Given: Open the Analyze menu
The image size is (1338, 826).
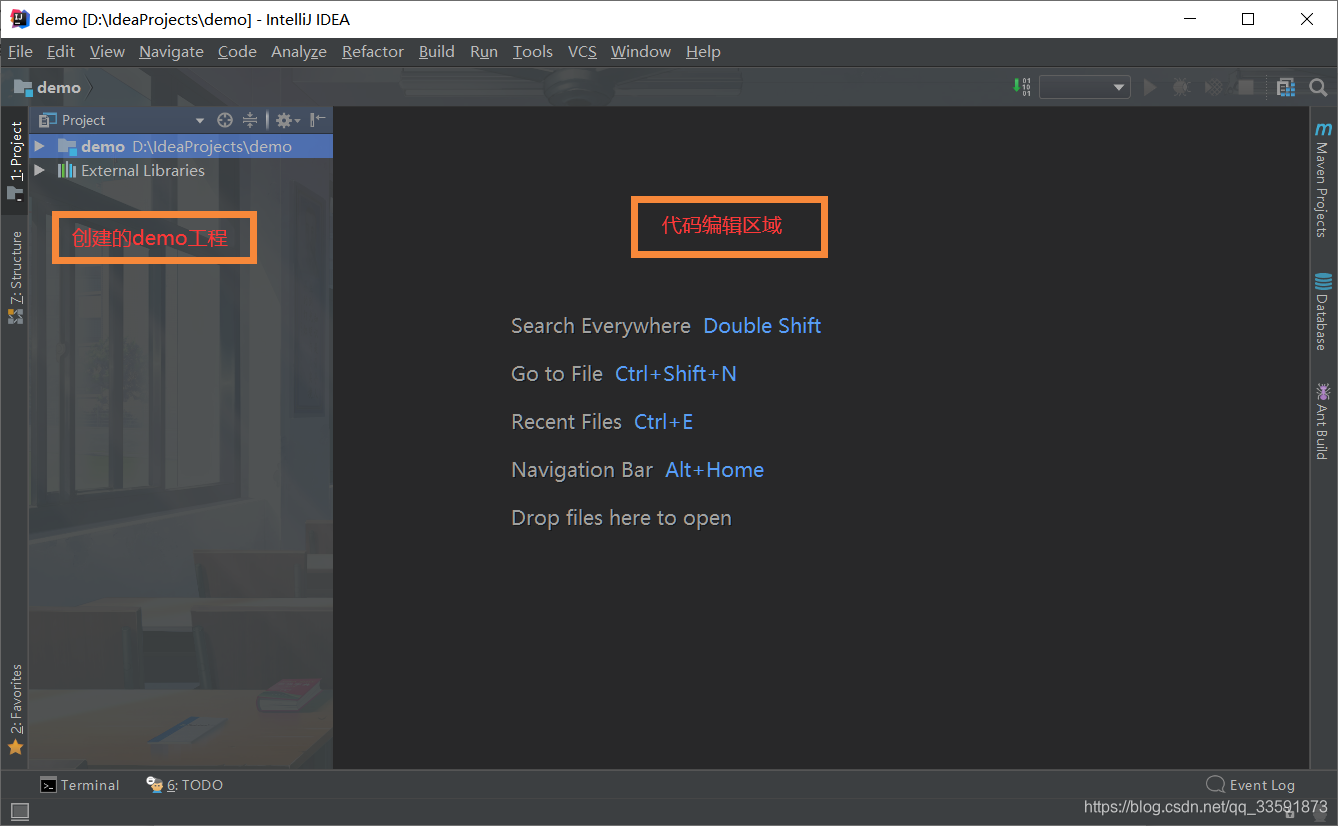Looking at the screenshot, I should (299, 52).
